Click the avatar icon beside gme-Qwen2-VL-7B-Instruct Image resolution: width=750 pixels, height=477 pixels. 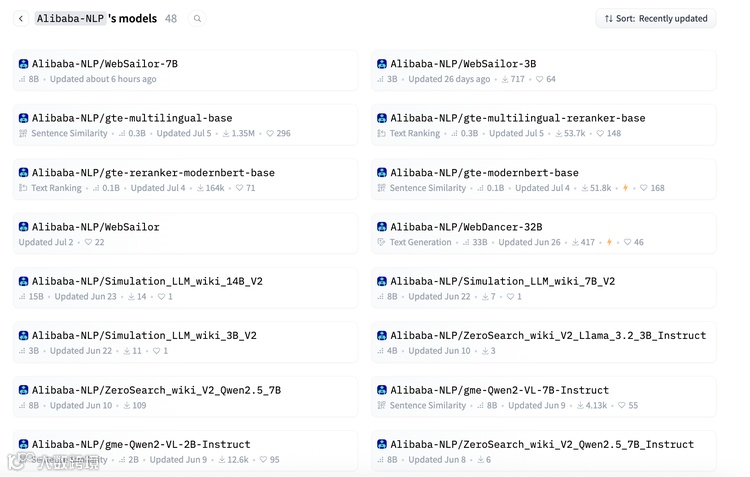[381, 390]
